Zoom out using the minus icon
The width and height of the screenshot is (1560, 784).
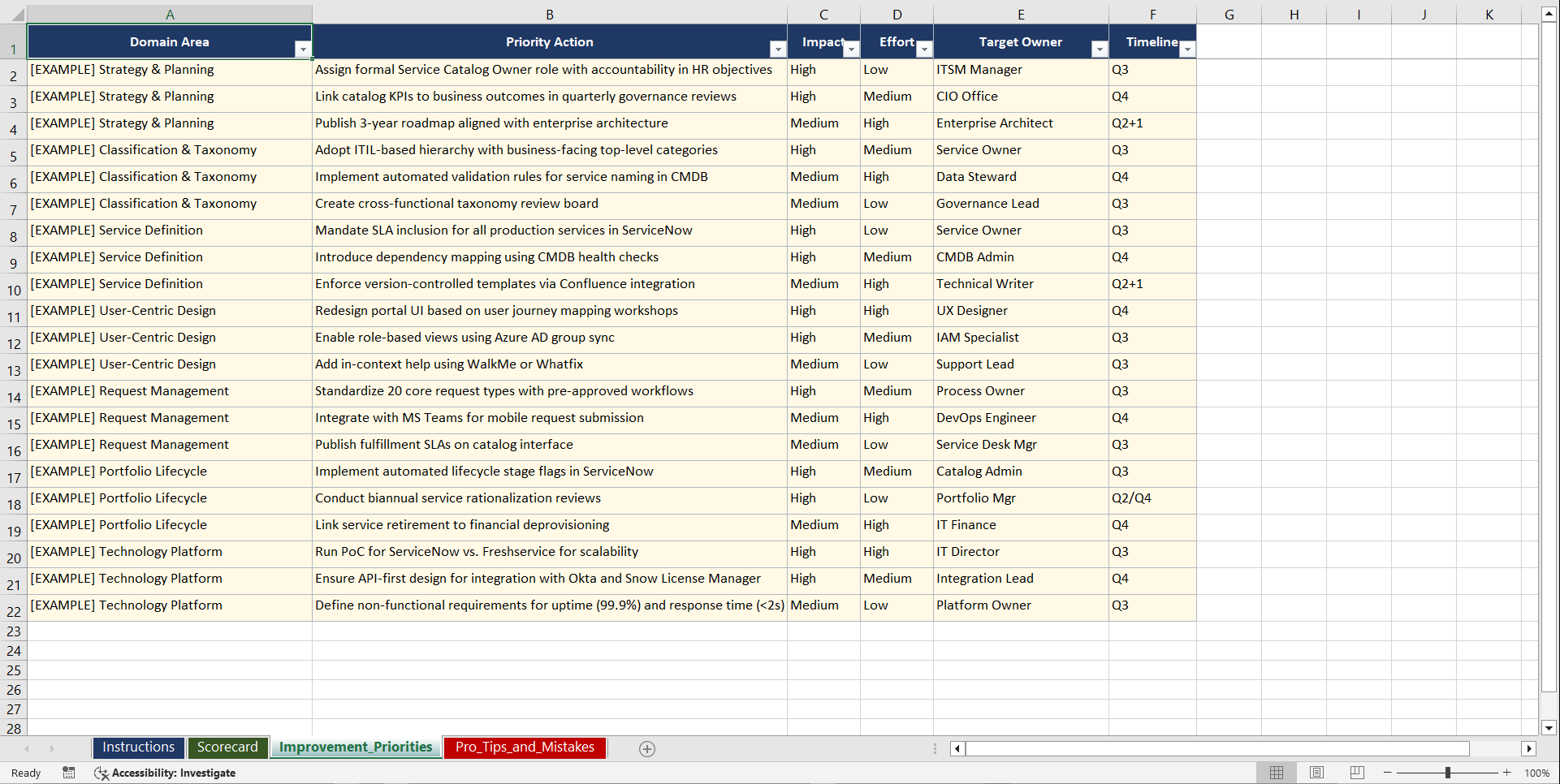click(x=1388, y=773)
